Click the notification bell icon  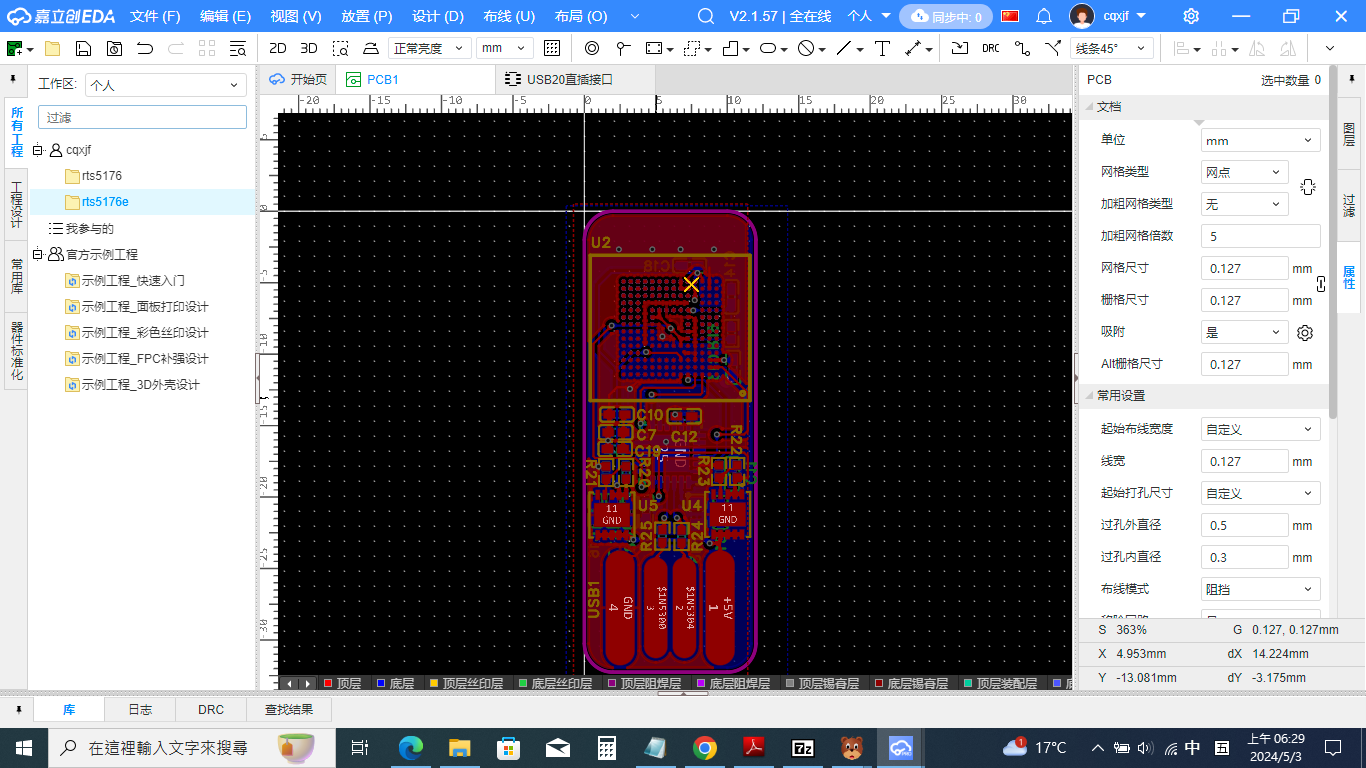(1043, 16)
